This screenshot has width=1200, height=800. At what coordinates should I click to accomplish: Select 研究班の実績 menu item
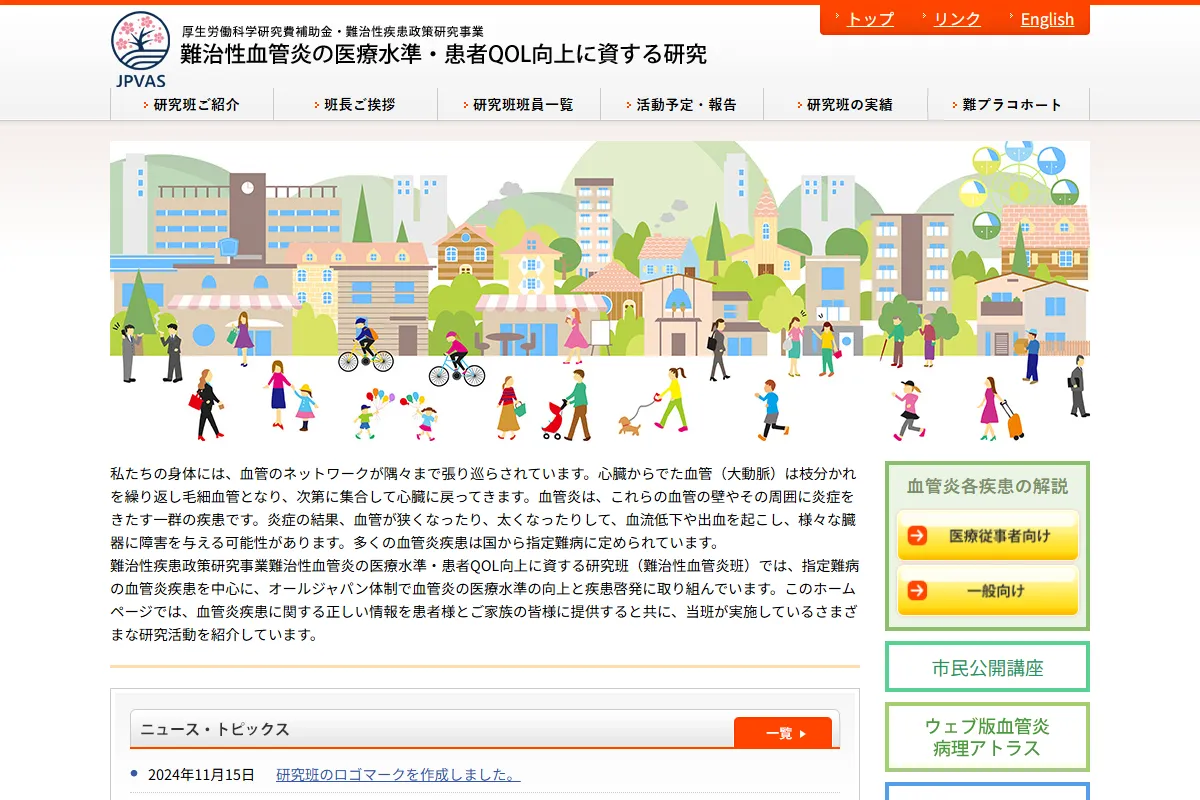(849, 104)
